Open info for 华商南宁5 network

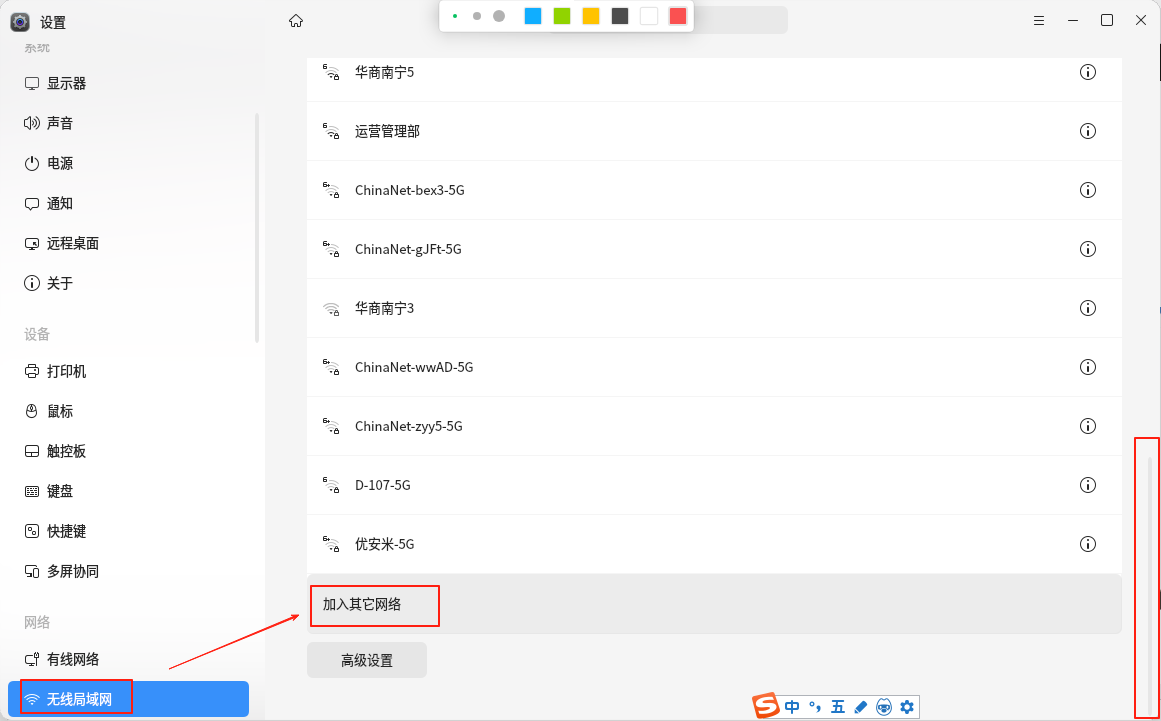pyautogui.click(x=1088, y=72)
